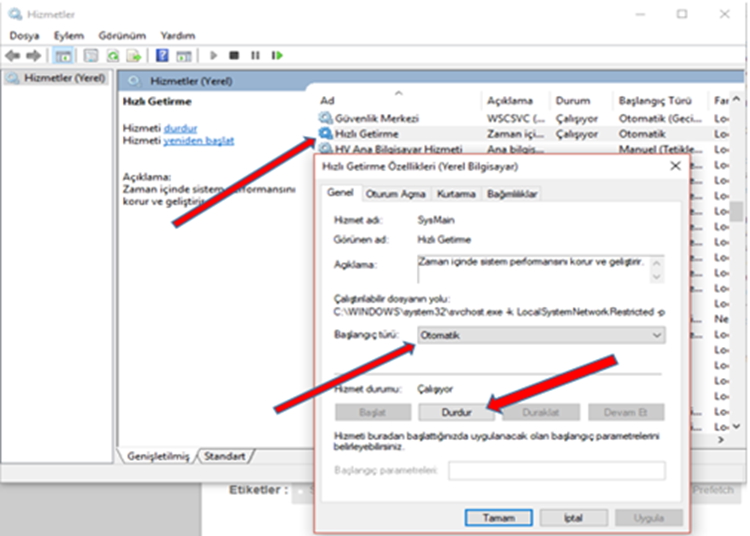Screen dimensions: 750x536
Task: Toggle the console tree toolbar icon
Action: (63, 56)
